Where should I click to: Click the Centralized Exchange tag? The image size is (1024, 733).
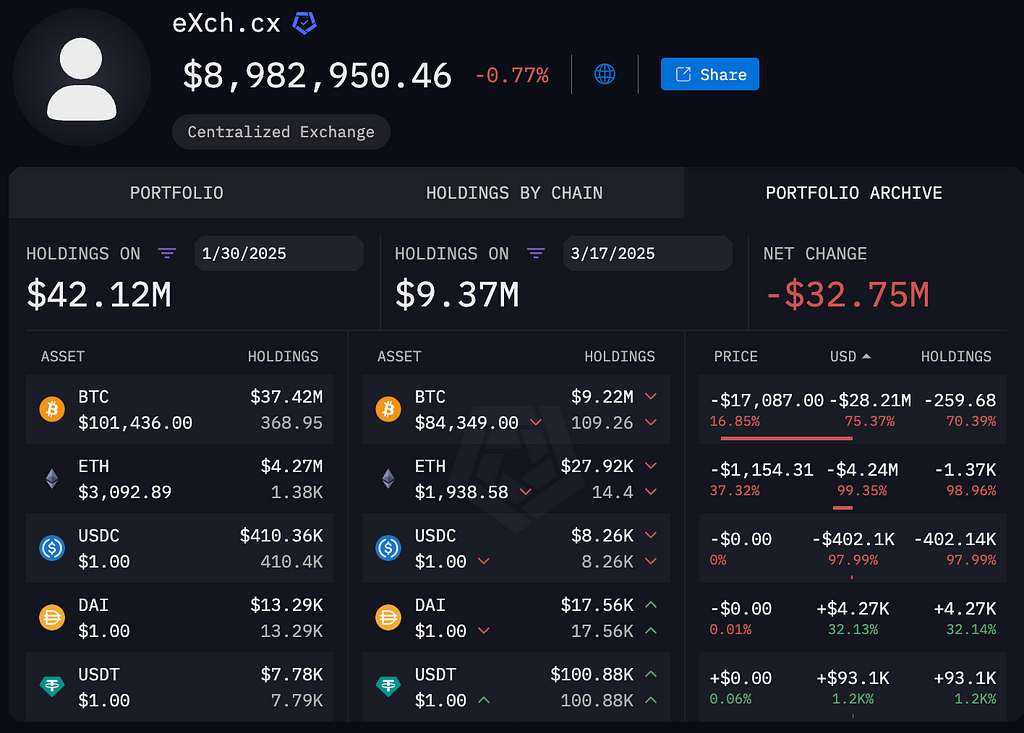[x=281, y=132]
